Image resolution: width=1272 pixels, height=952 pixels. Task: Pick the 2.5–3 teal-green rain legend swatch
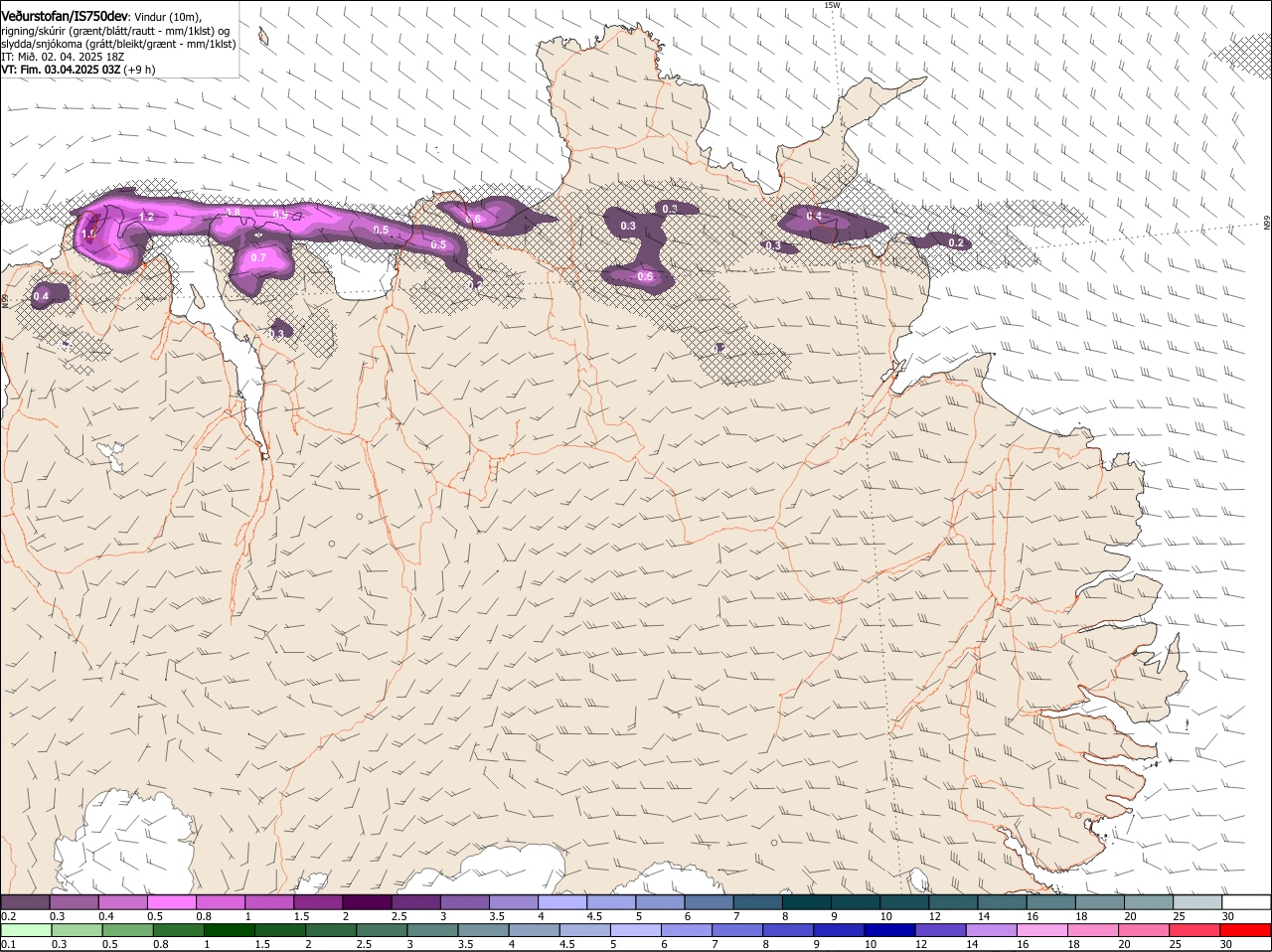click(383, 930)
